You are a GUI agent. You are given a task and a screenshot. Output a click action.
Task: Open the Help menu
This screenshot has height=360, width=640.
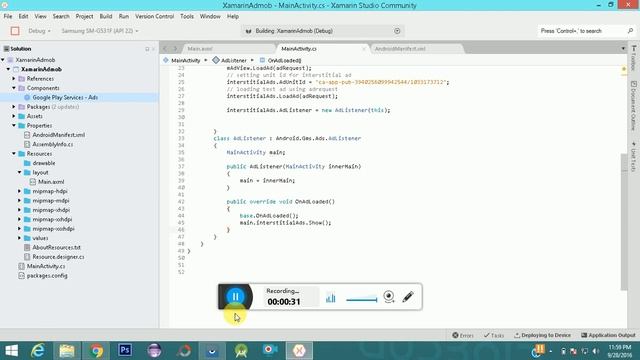233,16
